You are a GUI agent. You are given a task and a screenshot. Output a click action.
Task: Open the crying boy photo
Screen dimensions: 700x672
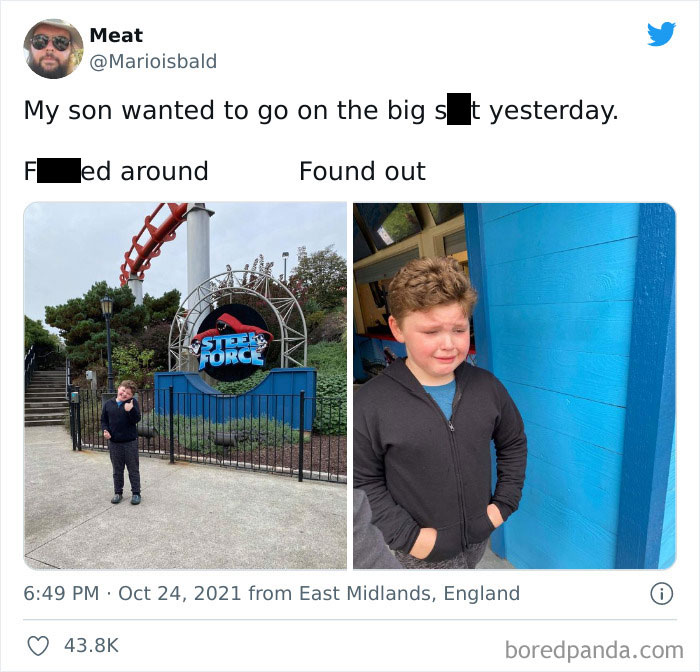[515, 386]
